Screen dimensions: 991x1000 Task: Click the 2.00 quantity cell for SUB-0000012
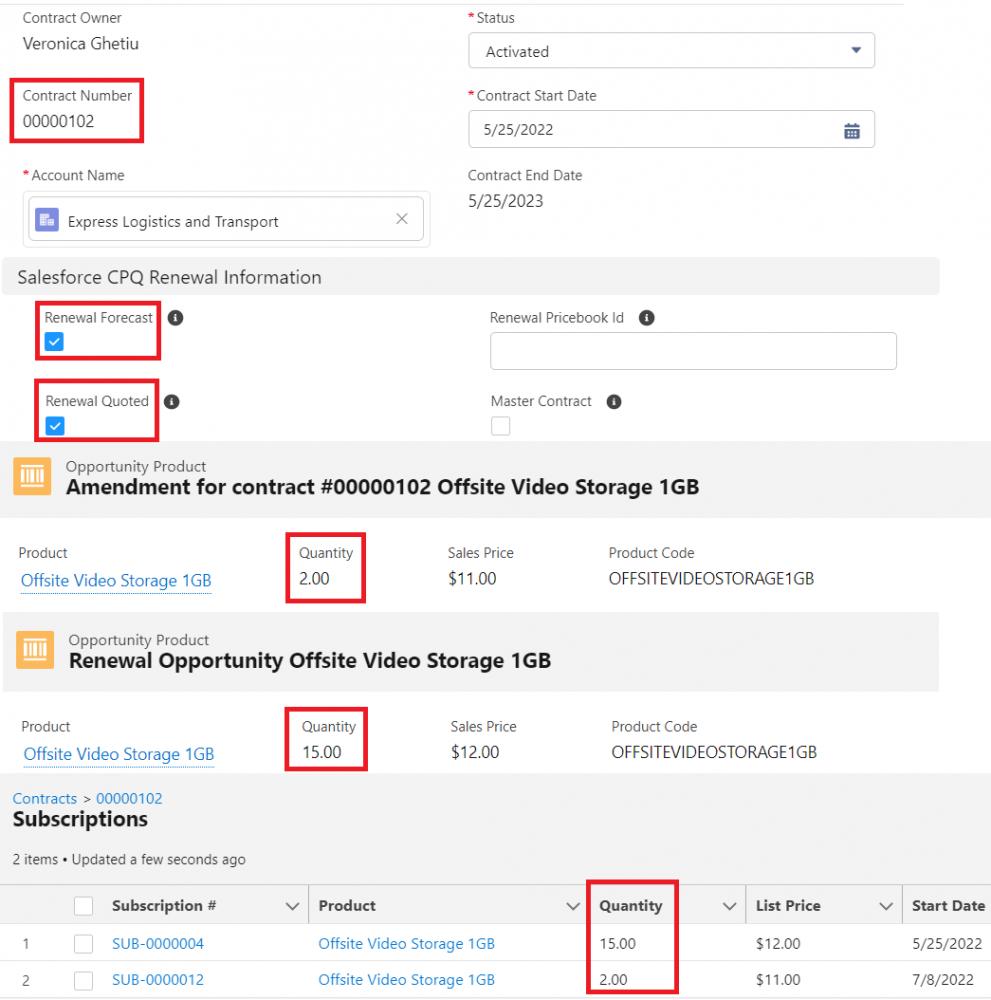(613, 980)
